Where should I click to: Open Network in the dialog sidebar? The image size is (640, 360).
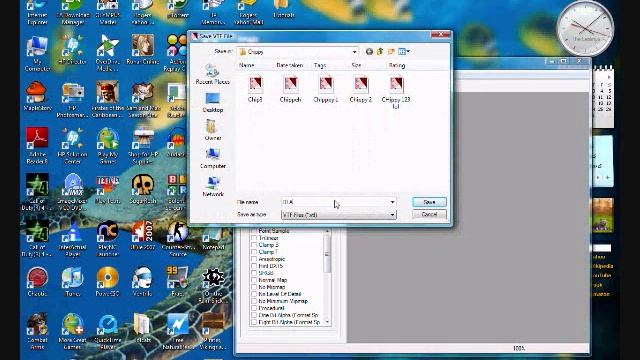tap(213, 187)
